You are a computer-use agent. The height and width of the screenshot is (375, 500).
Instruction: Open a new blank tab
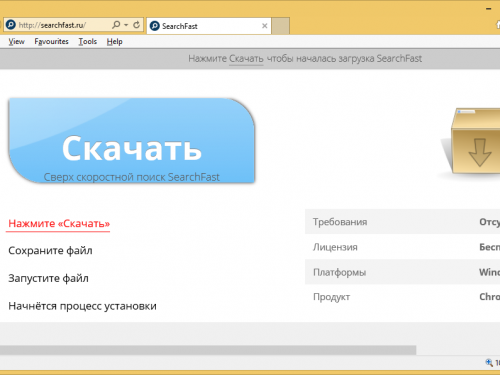coord(280,26)
